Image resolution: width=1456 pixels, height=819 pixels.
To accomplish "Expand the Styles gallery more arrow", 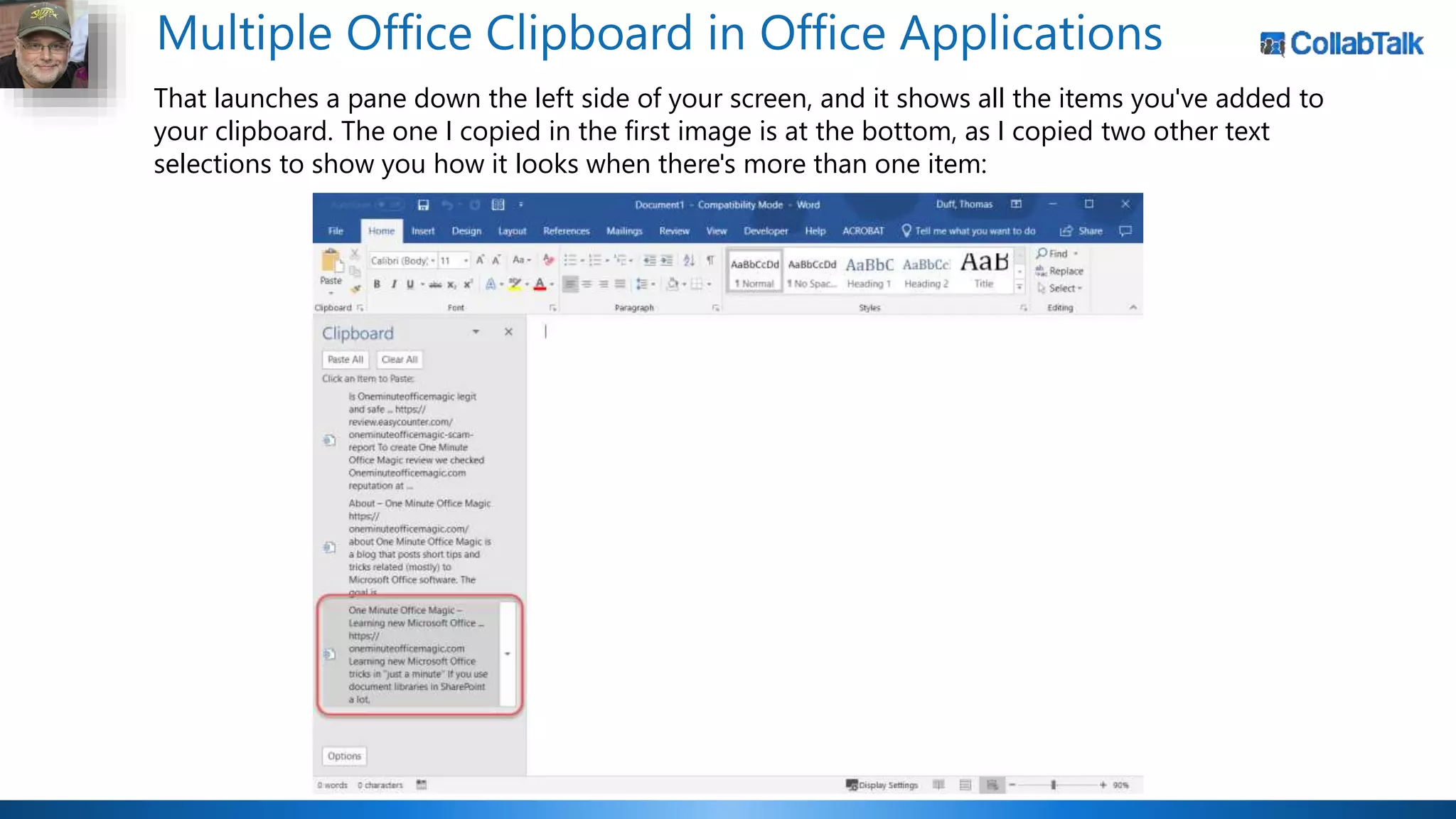I will click(x=1019, y=287).
